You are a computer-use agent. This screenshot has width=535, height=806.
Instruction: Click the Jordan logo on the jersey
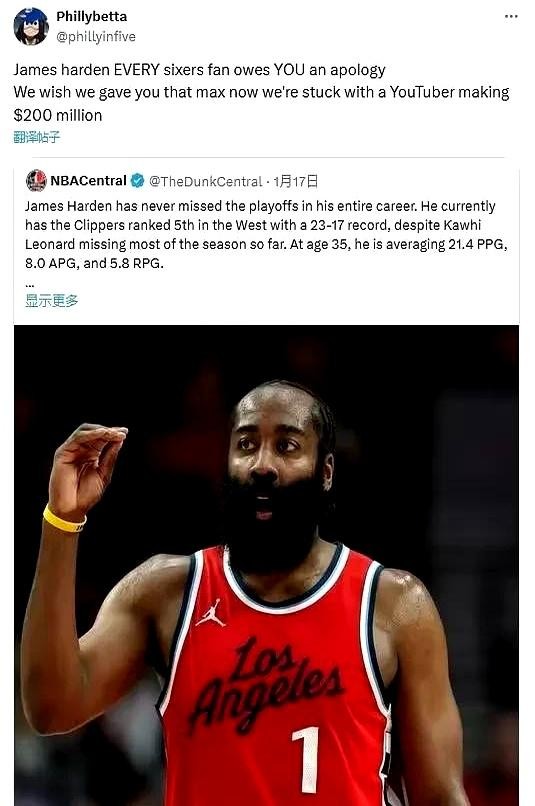point(210,613)
